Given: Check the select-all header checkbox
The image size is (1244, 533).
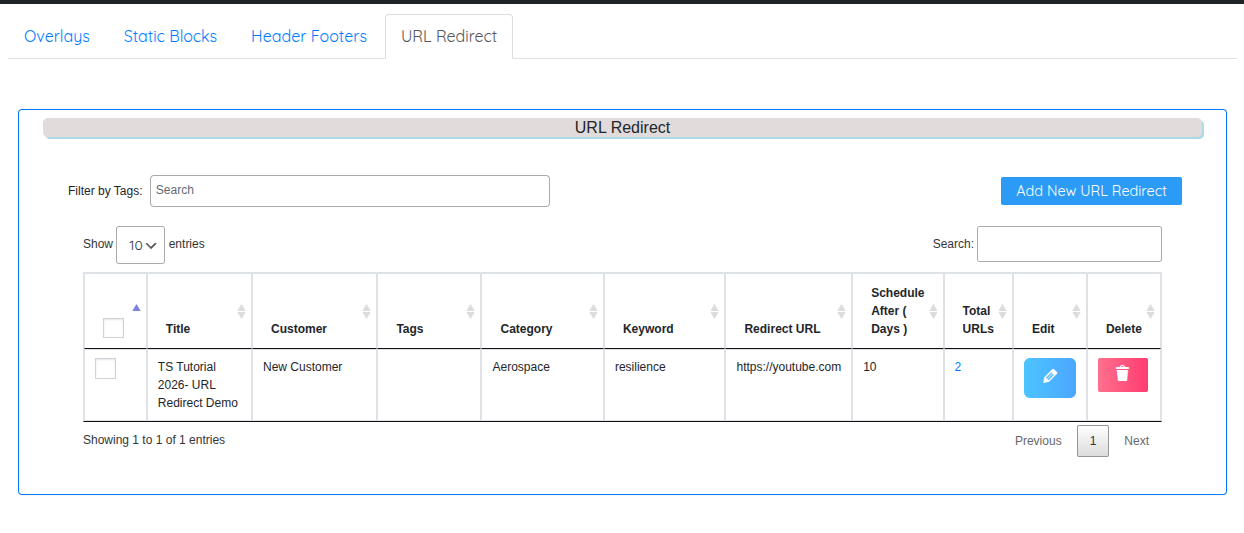Looking at the screenshot, I should 114,328.
